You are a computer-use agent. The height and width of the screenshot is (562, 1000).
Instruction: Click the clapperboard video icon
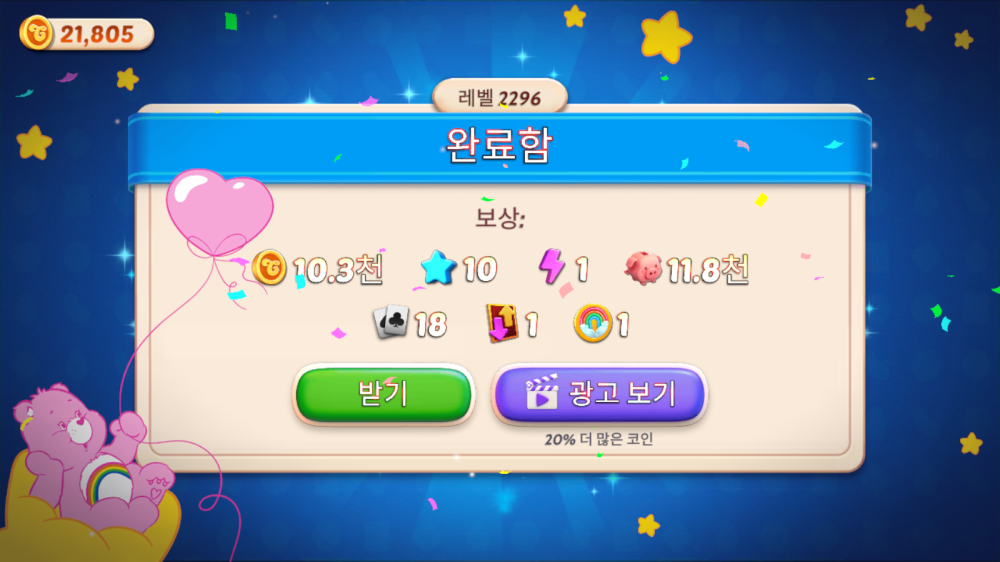click(x=541, y=392)
